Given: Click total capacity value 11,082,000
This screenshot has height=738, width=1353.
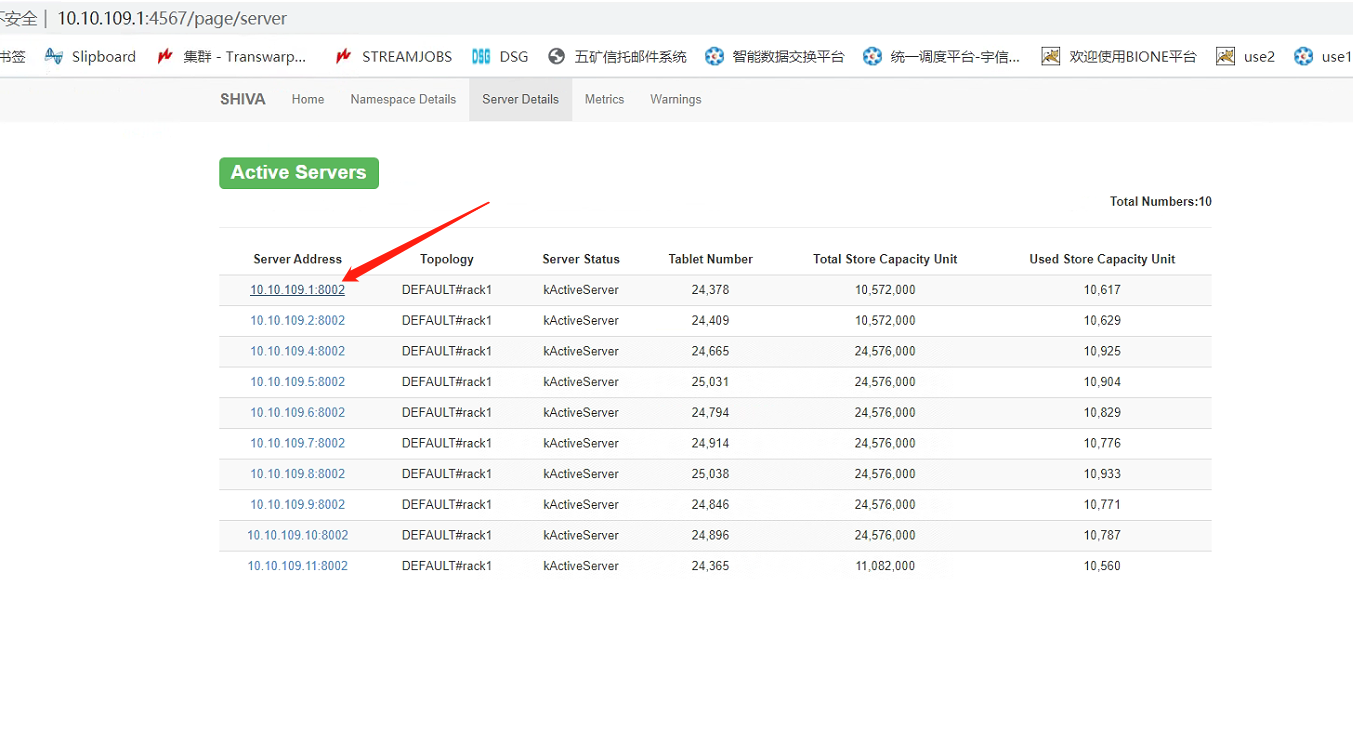Looking at the screenshot, I should click(x=885, y=566).
